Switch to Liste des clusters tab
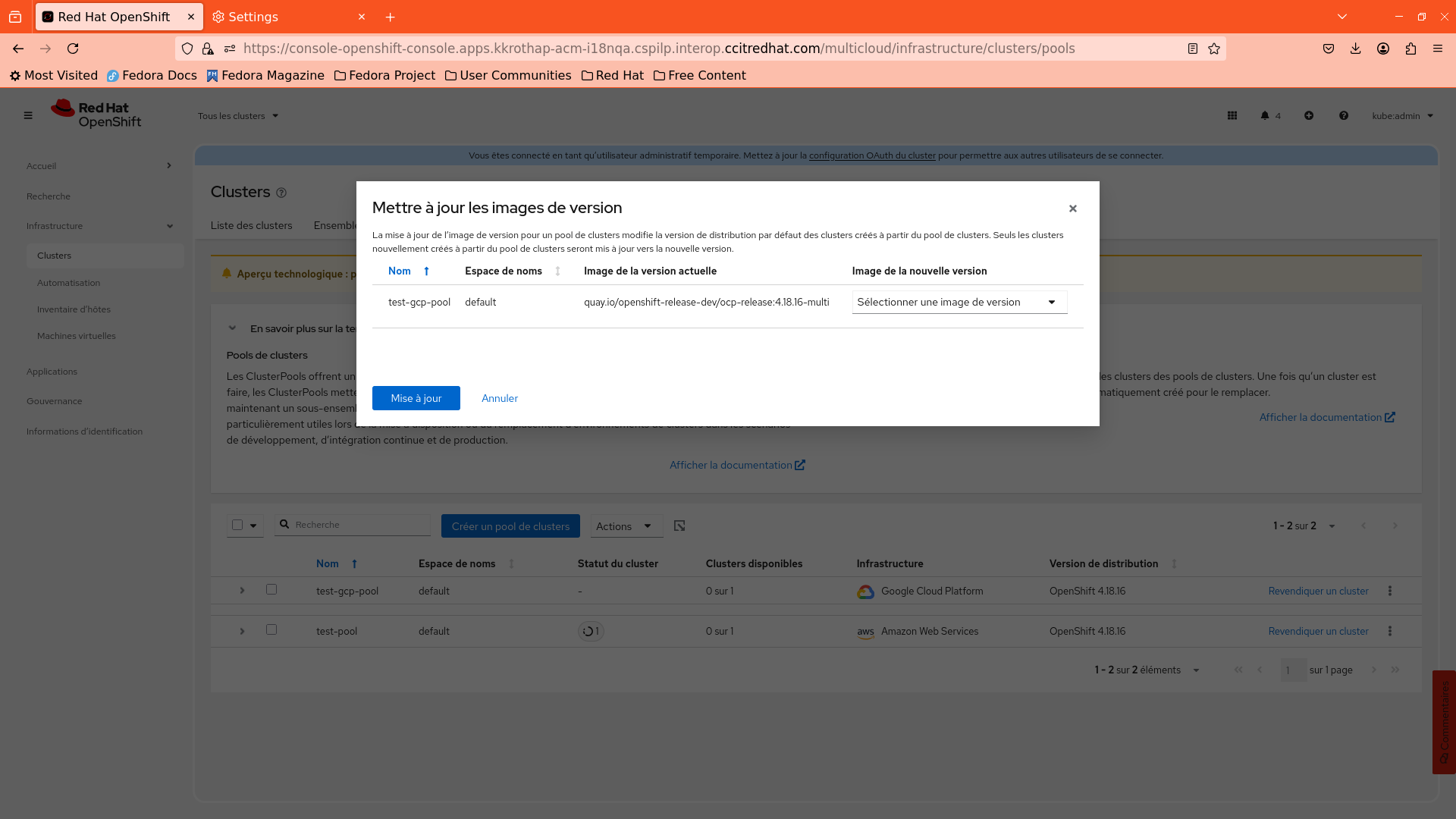Screen dimensions: 1456x819 click(x=251, y=225)
